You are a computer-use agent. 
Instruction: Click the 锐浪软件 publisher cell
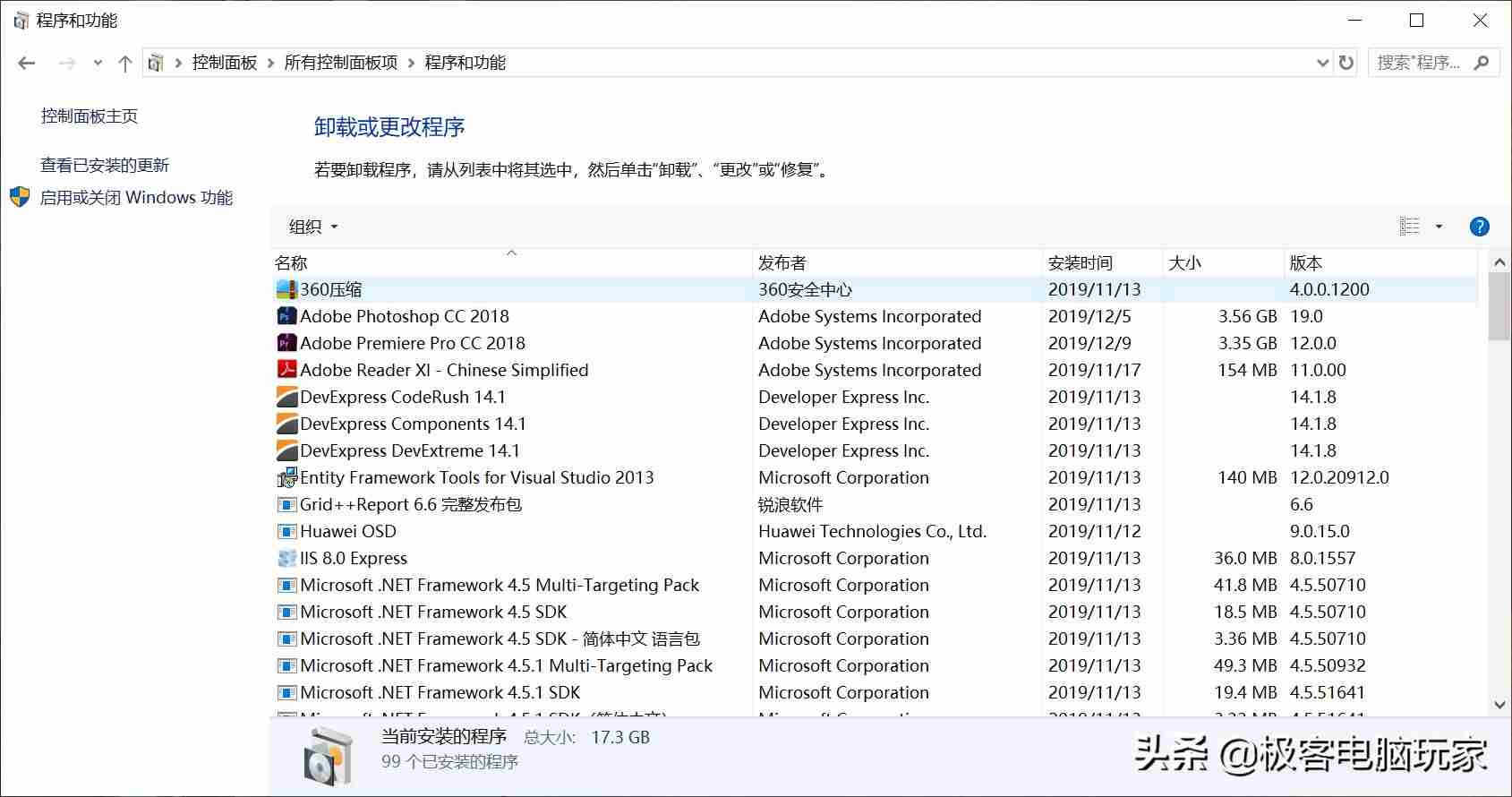tap(790, 504)
